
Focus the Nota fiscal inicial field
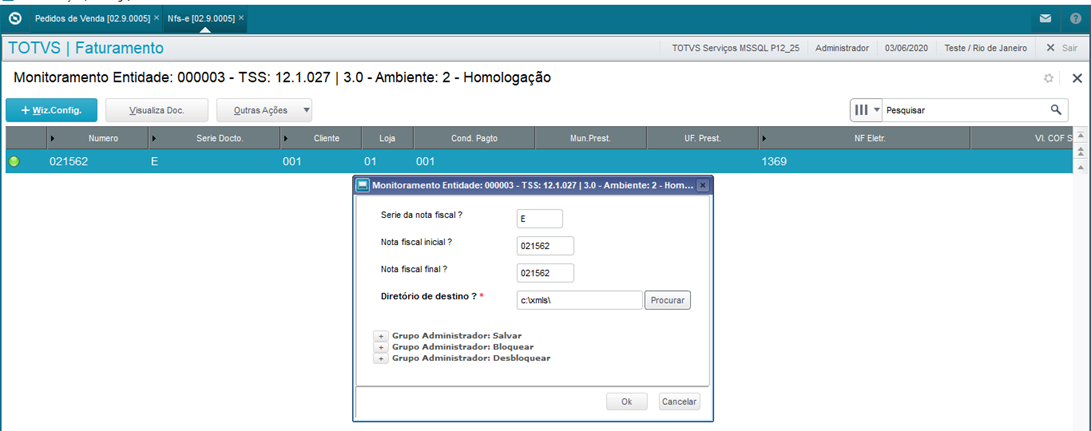click(x=545, y=246)
